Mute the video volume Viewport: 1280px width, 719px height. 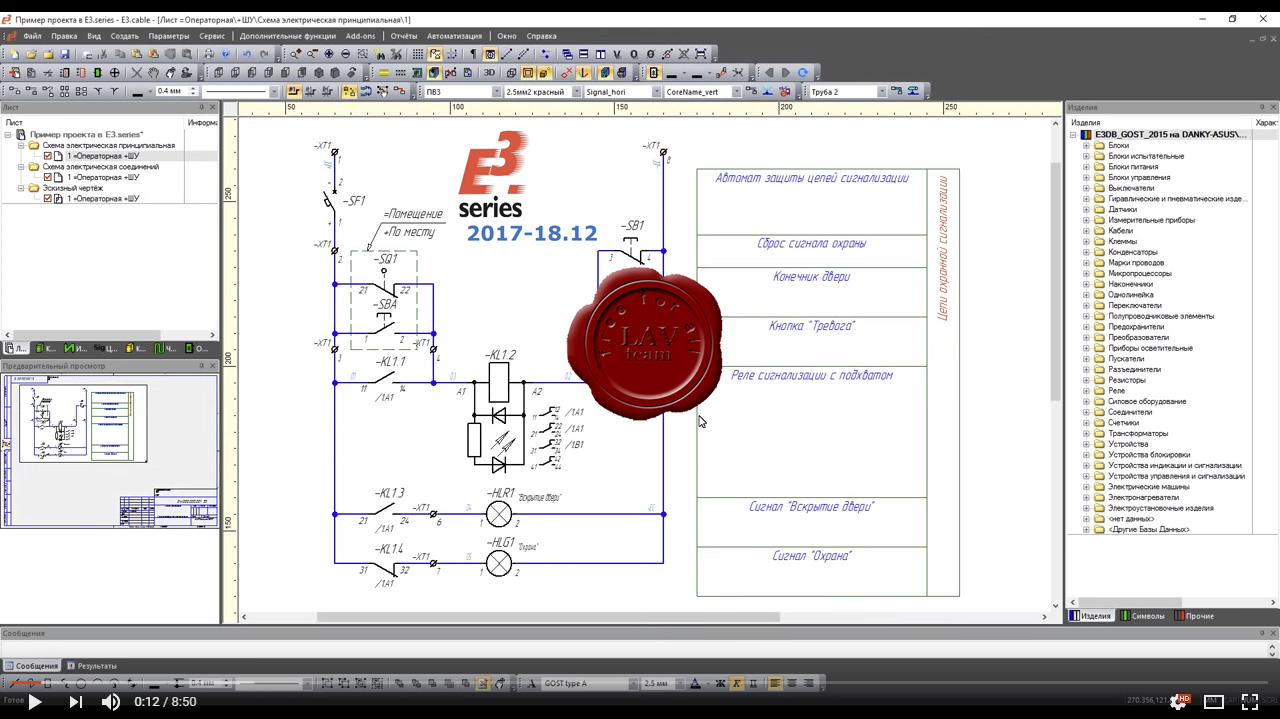[110, 702]
